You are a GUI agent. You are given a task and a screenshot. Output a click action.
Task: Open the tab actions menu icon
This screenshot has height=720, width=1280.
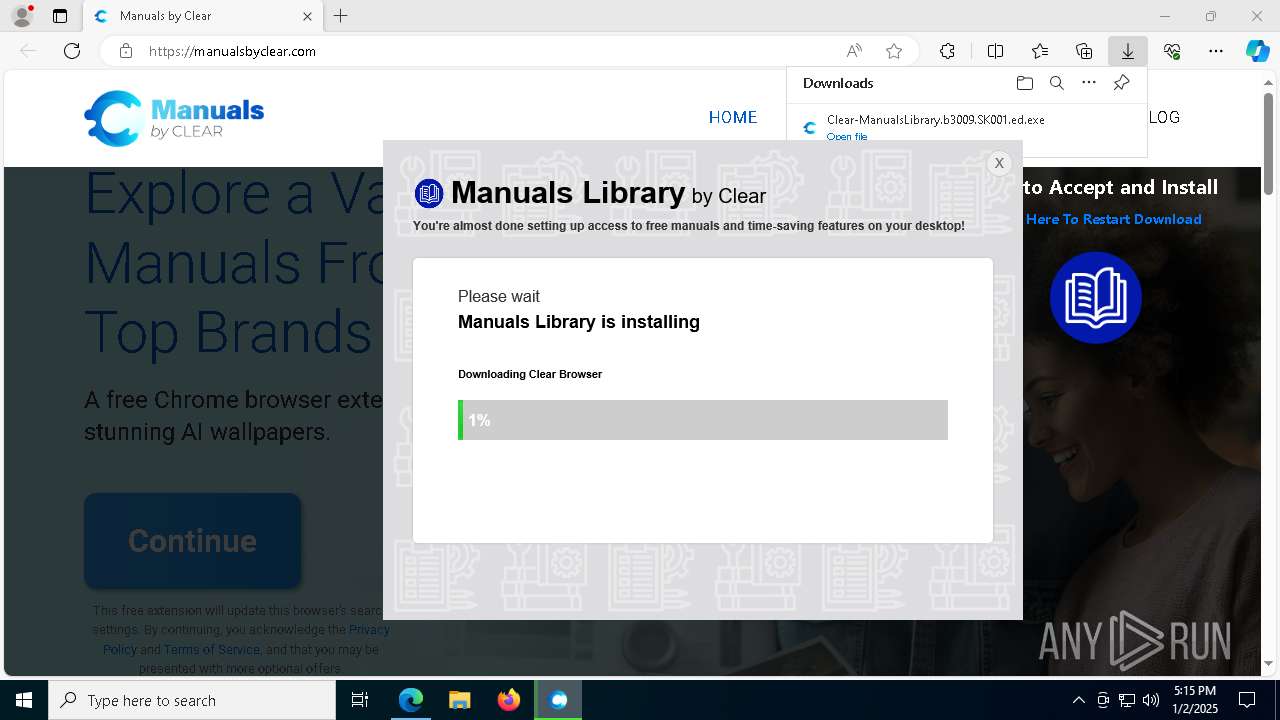60,16
